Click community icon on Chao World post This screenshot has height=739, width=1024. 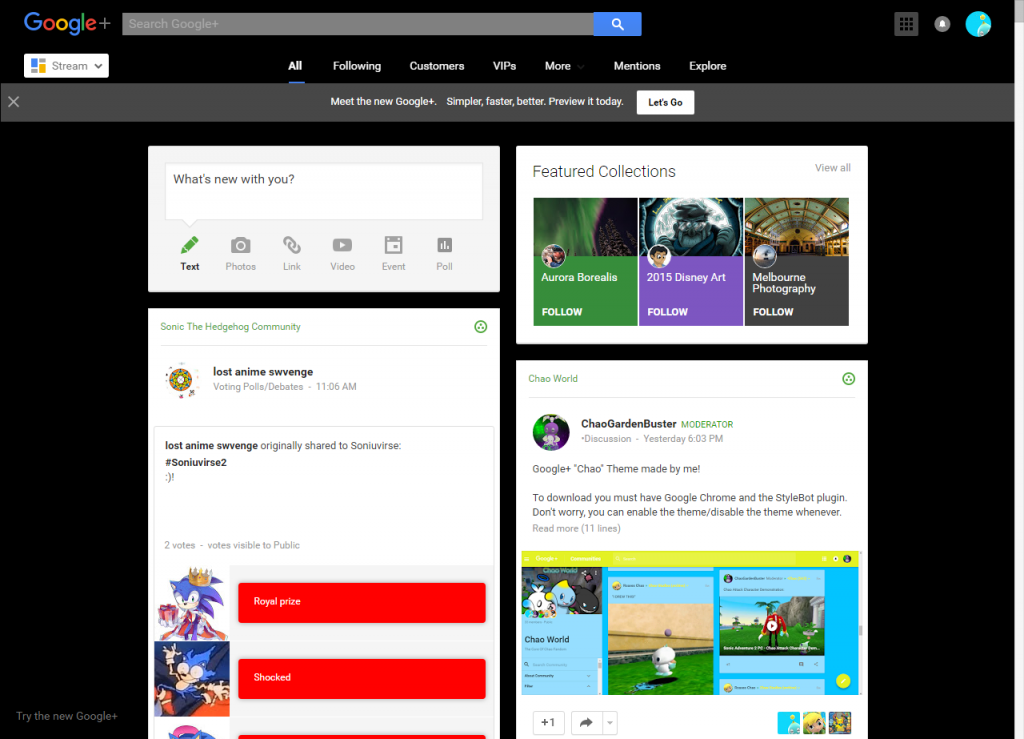pos(848,379)
